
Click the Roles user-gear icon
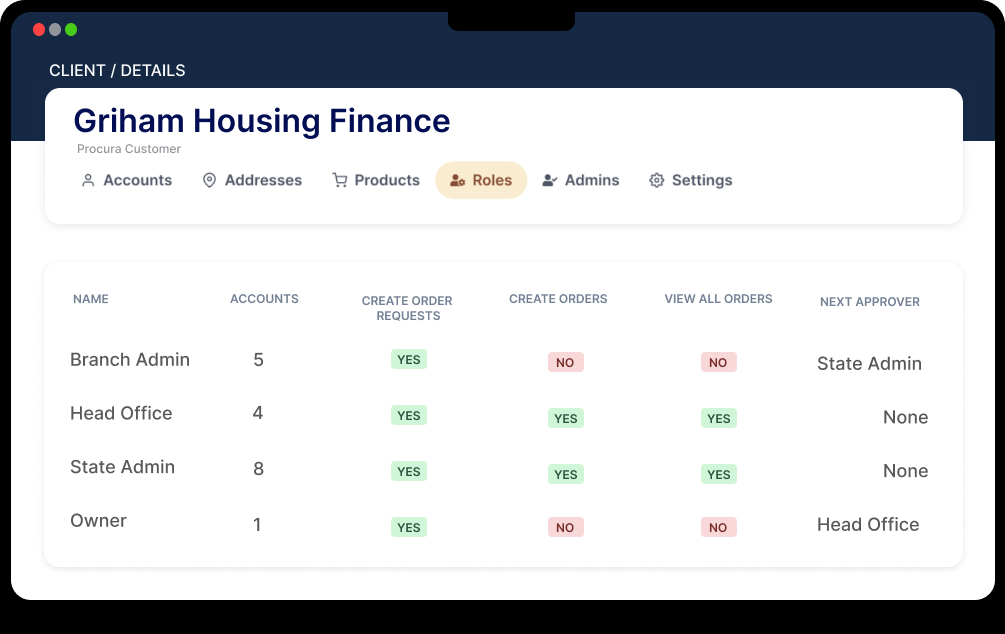457,181
